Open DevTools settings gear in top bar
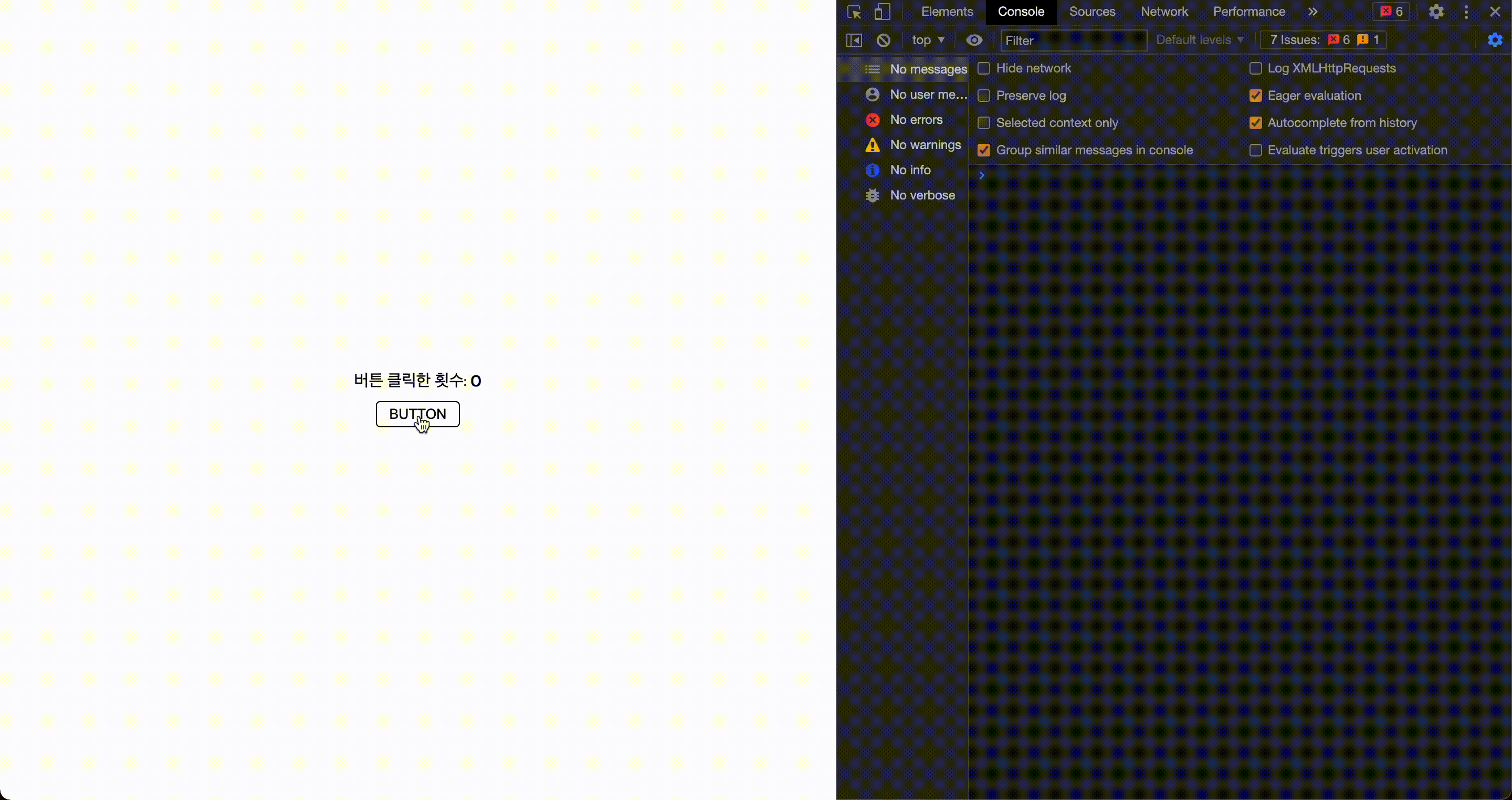Viewport: 1512px width, 800px height. [x=1436, y=12]
